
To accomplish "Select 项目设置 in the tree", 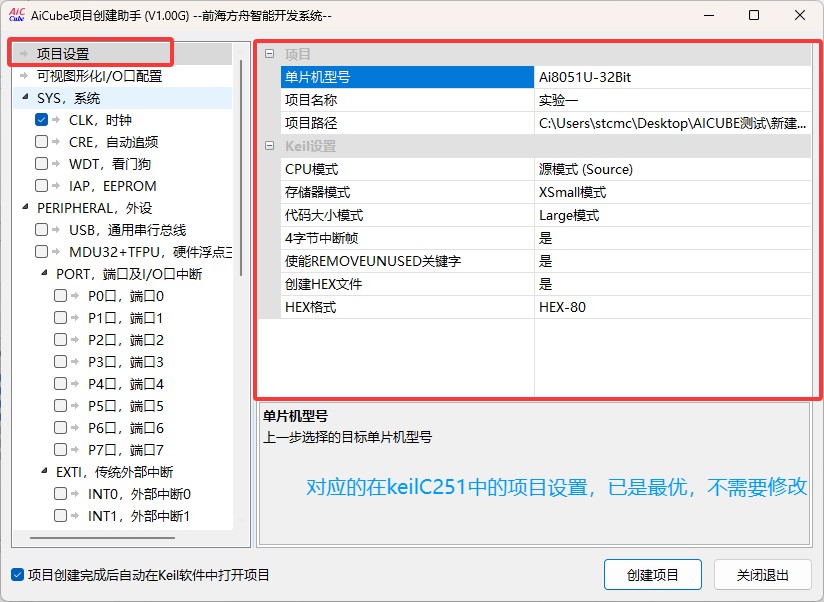I will 63,54.
